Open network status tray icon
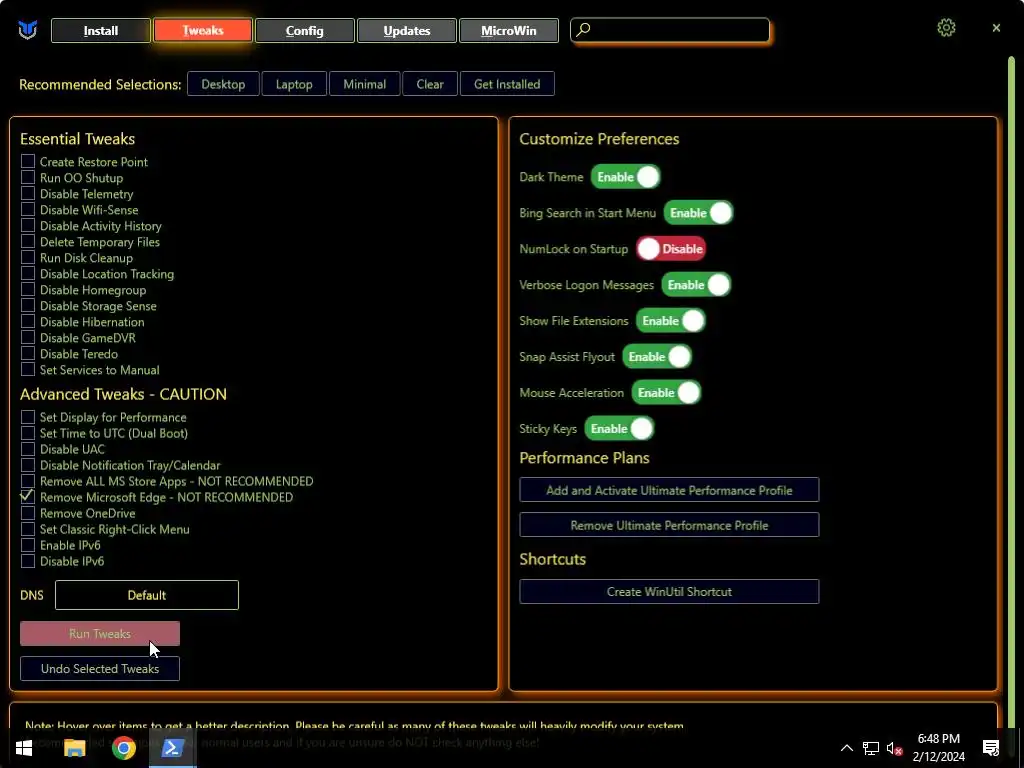 click(x=871, y=748)
